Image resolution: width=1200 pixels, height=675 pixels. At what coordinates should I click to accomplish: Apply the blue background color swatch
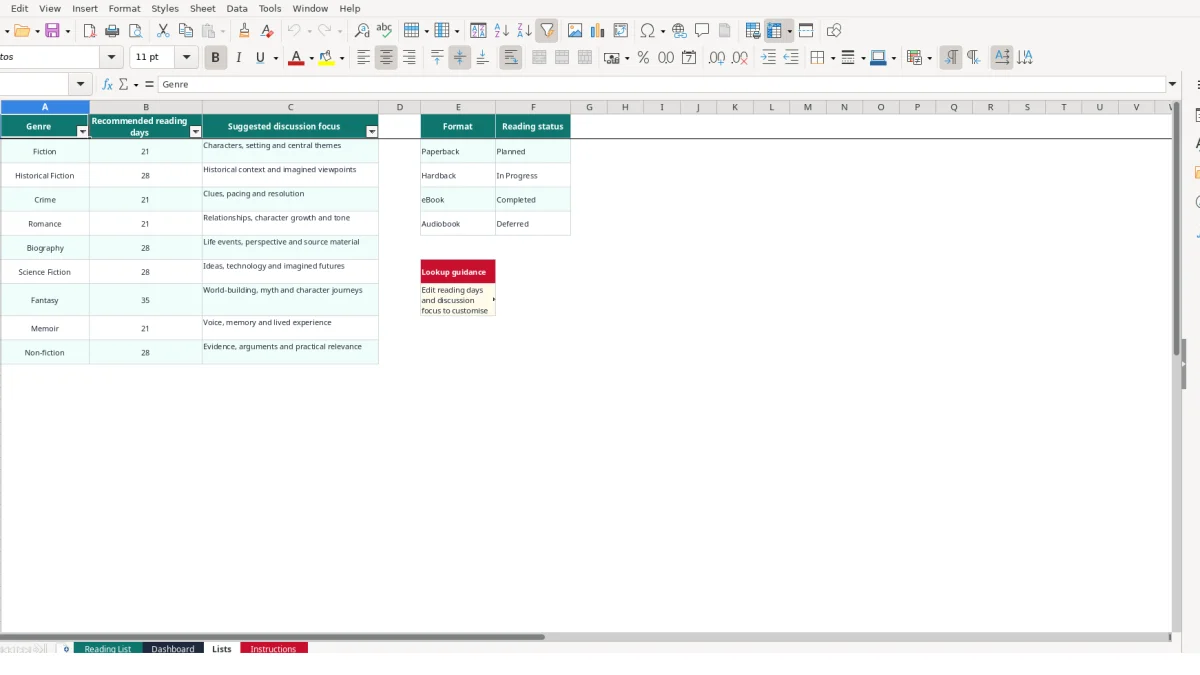877,58
